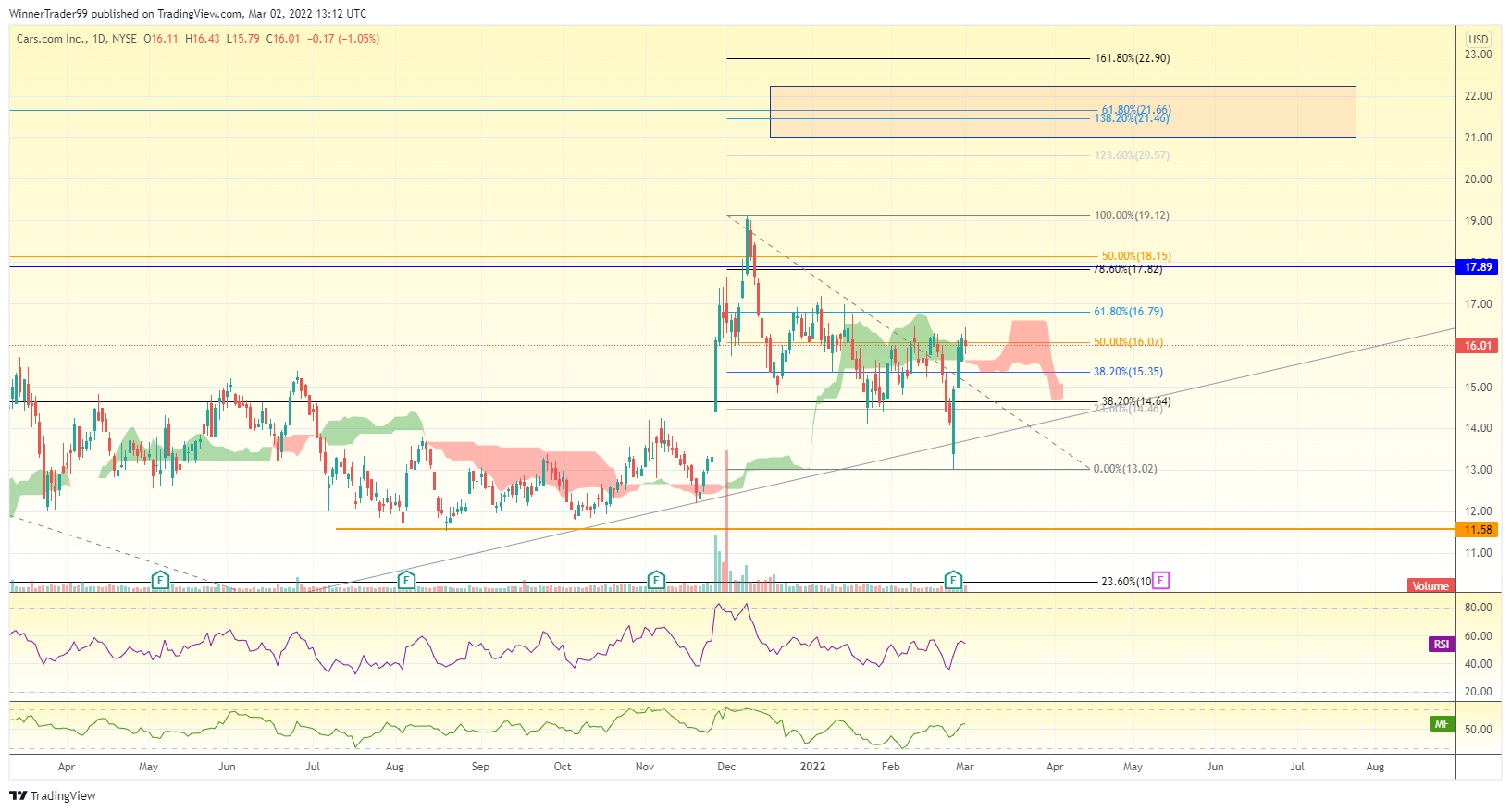Click the high value H16.43
1511x812 pixels.
click(x=203, y=39)
